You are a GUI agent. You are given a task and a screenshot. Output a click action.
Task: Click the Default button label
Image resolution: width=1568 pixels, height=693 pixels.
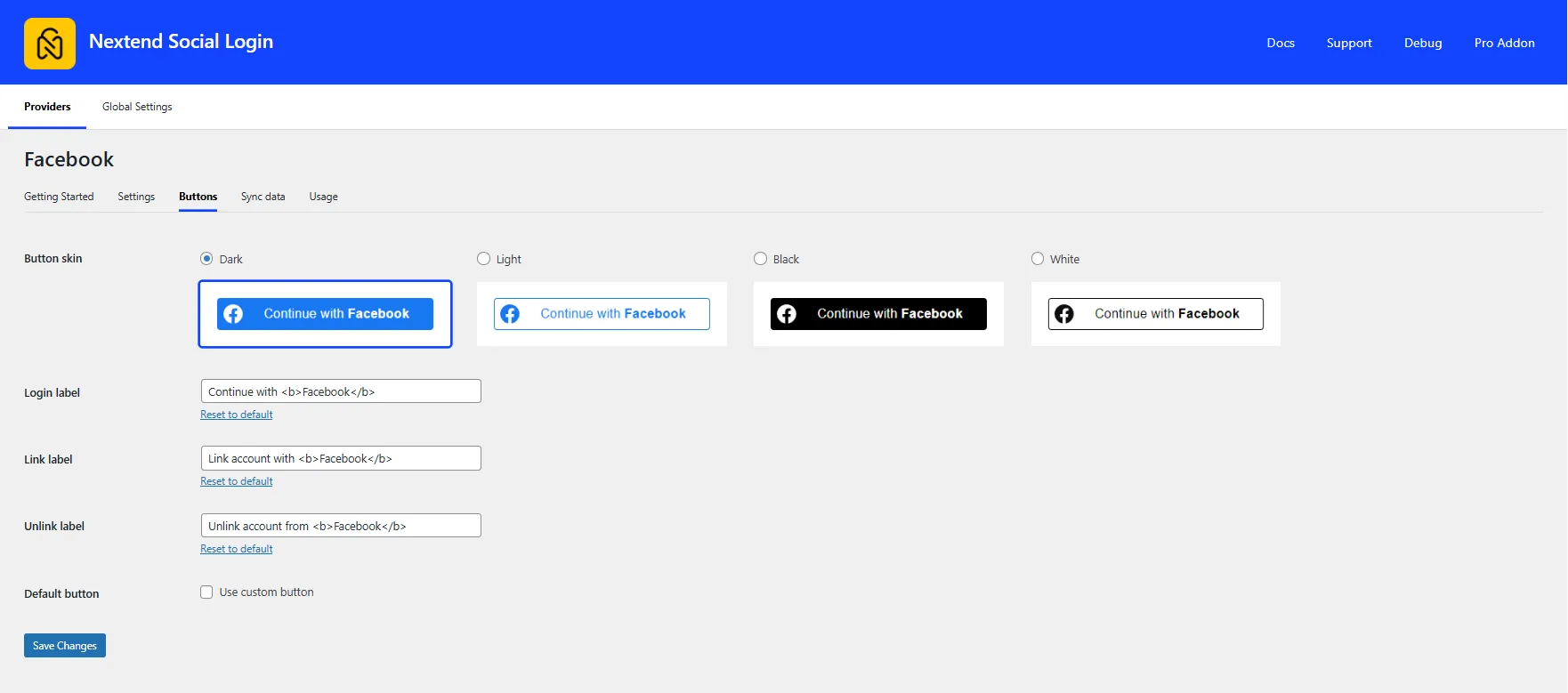coord(61,594)
